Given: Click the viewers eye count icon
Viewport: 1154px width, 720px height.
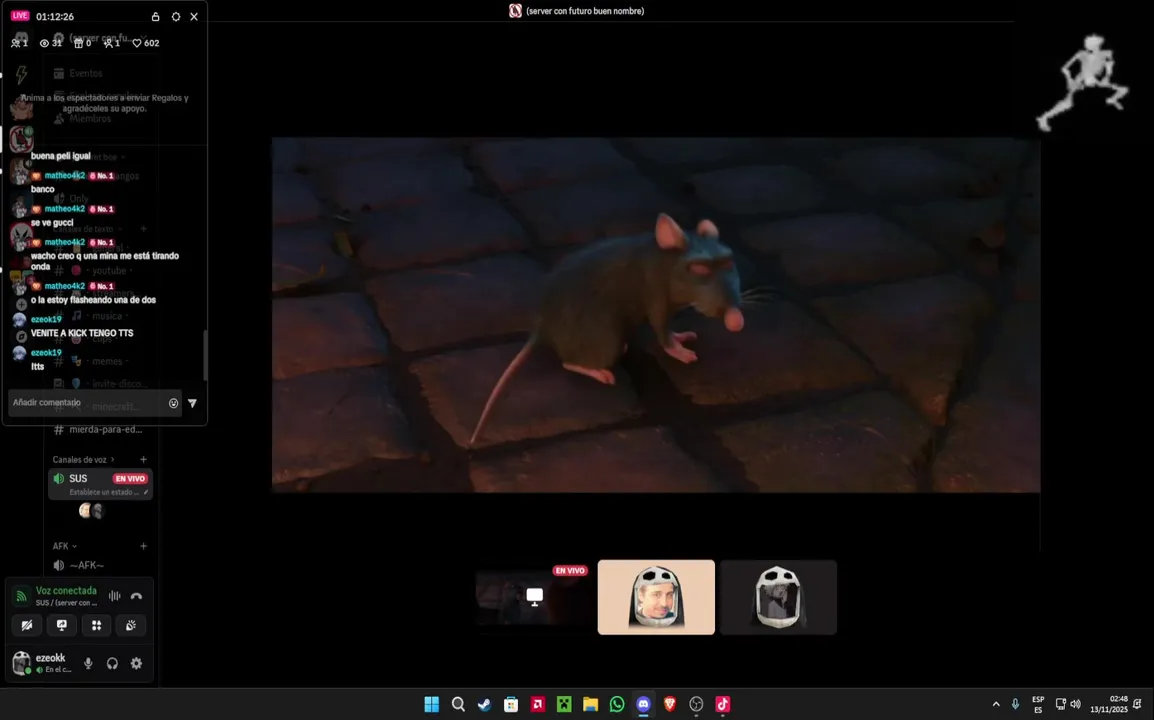Looking at the screenshot, I should click(x=44, y=43).
